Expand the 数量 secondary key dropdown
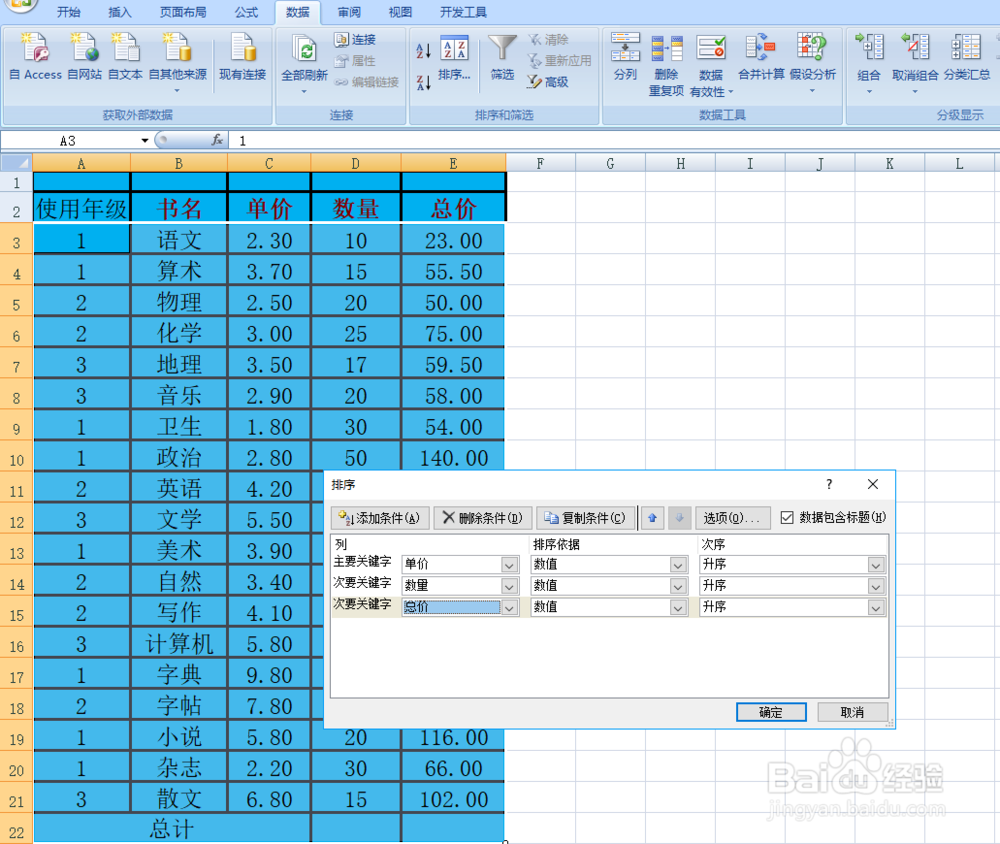1000x844 pixels. [x=509, y=586]
